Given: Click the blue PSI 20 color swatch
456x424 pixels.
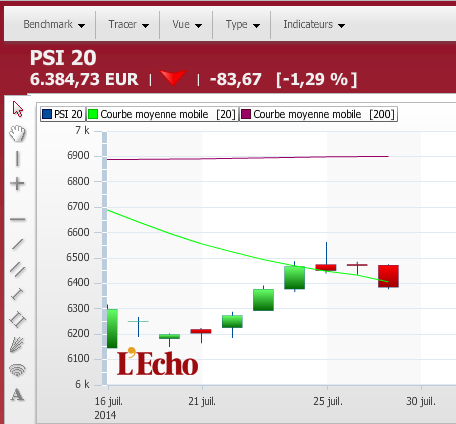Looking at the screenshot, I should [47, 114].
